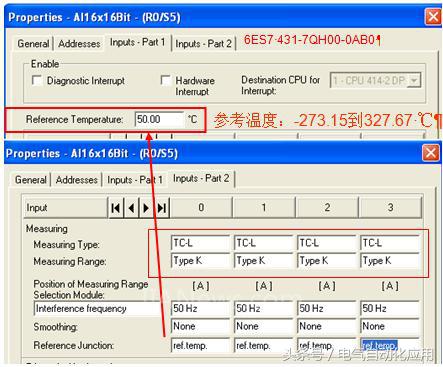
Task: Set Smoothing None for input 3
Action: click(x=390, y=326)
